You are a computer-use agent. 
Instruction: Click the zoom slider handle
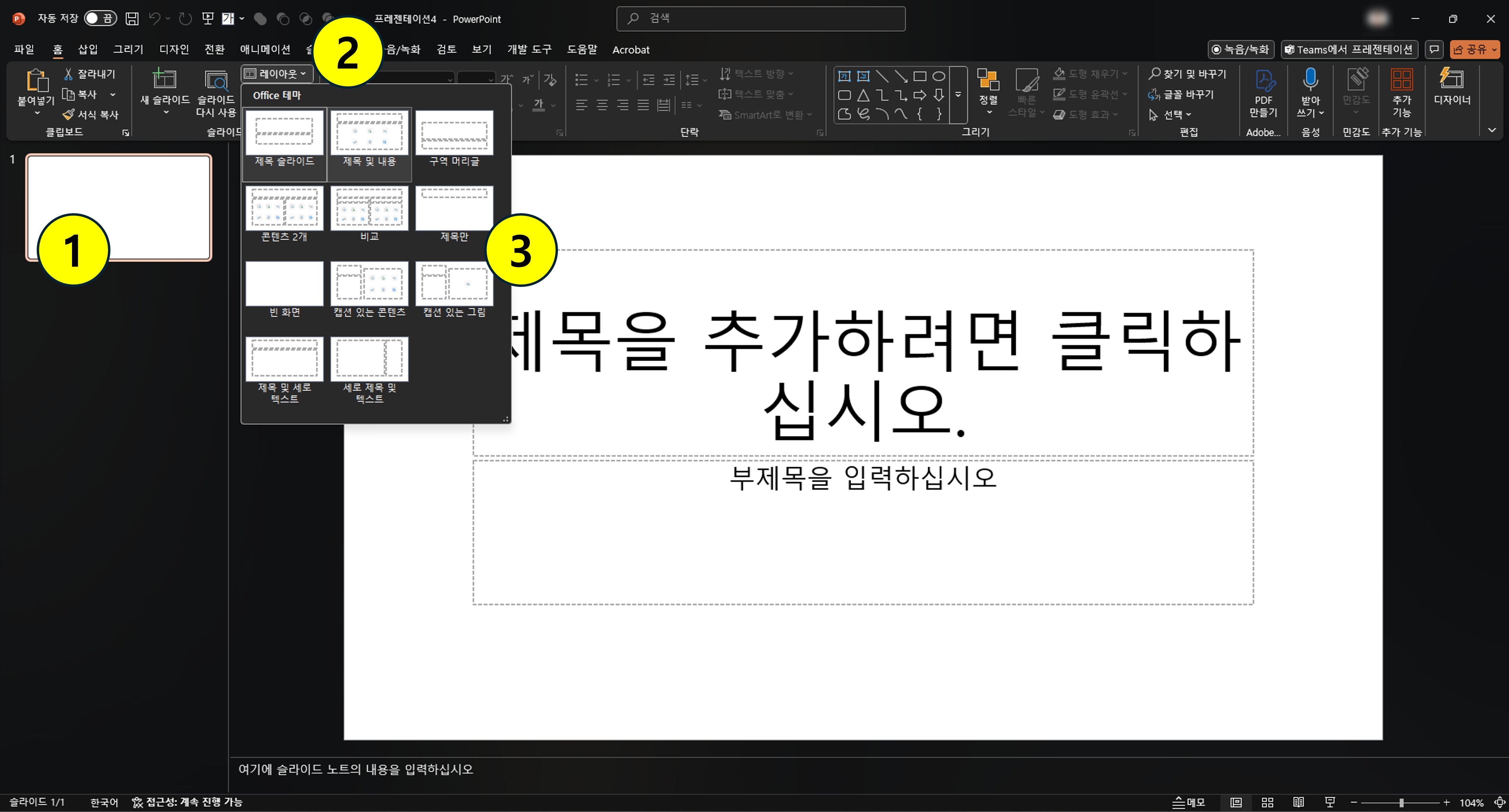click(1401, 803)
